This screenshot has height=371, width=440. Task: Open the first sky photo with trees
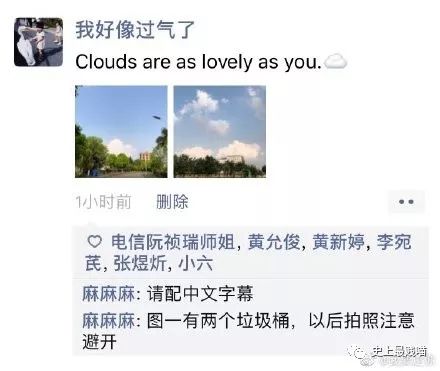121,132
